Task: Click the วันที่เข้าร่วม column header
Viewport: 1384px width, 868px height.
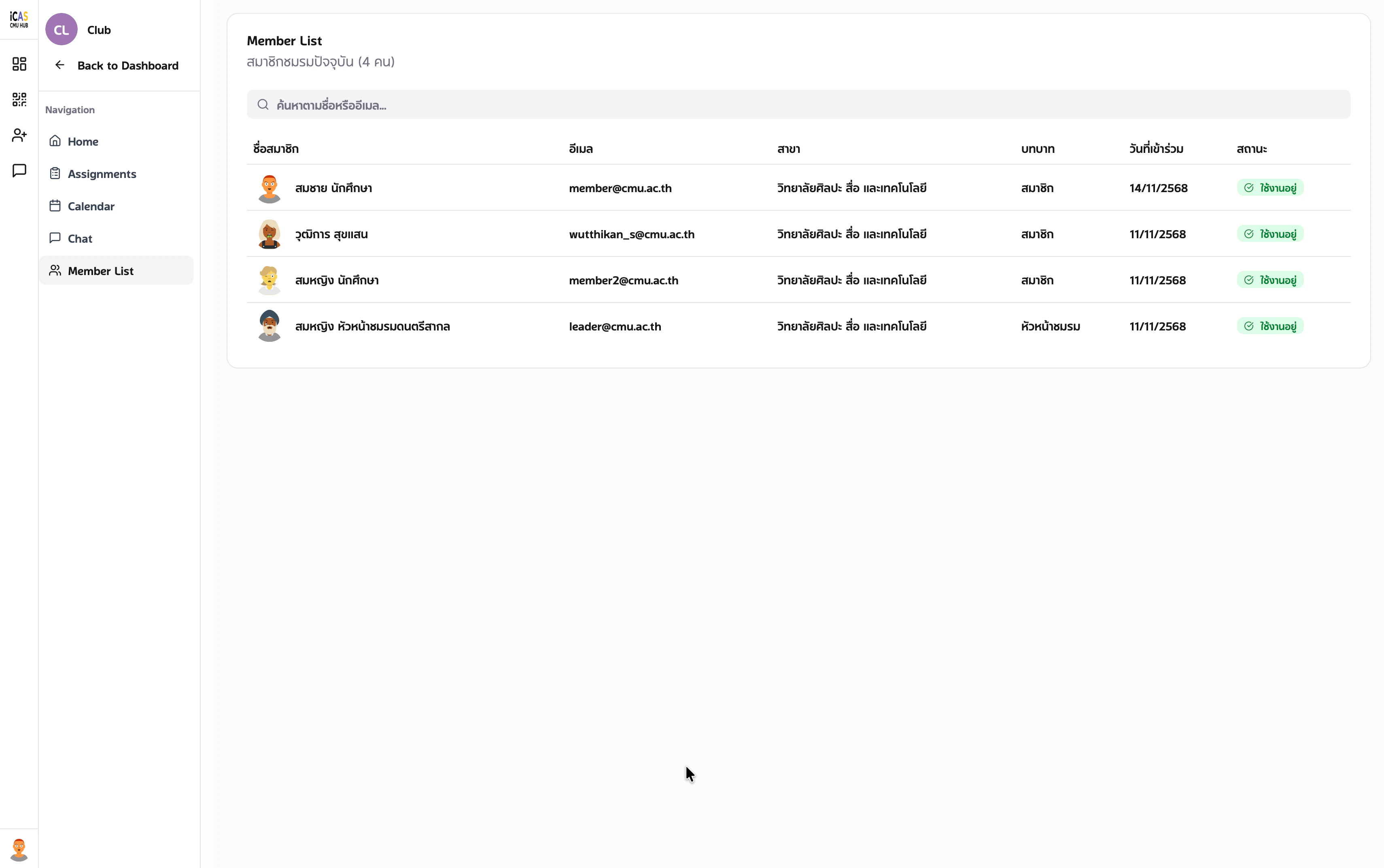Action: [x=1156, y=149]
